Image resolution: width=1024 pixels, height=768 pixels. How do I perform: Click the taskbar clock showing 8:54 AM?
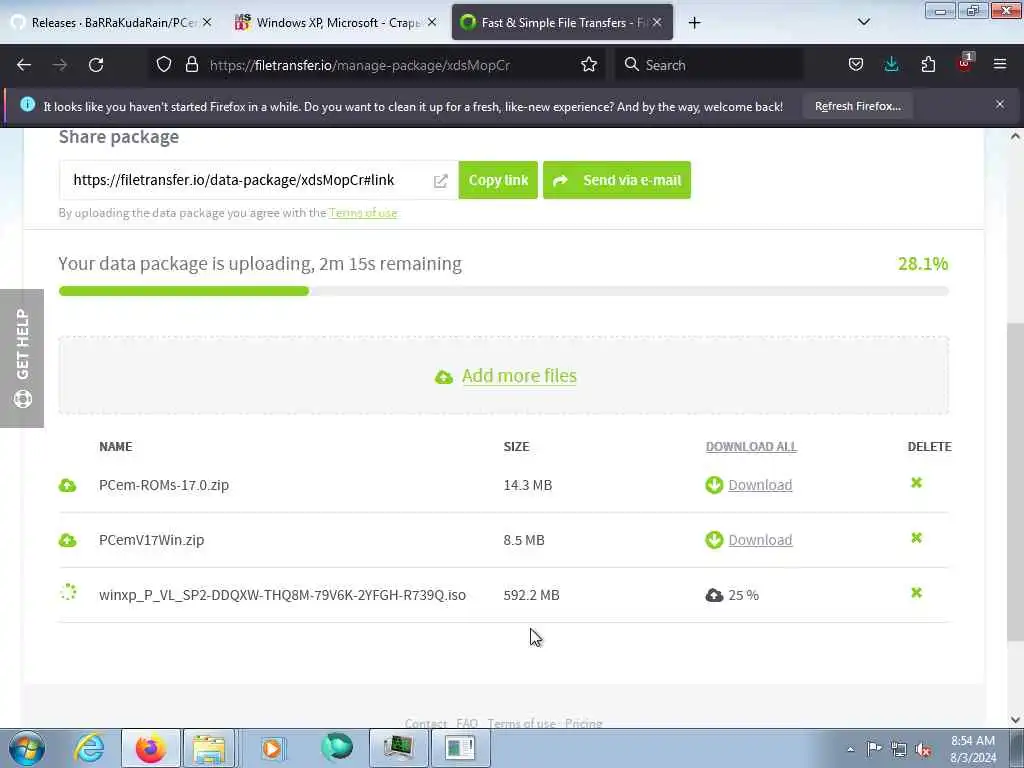click(973, 749)
